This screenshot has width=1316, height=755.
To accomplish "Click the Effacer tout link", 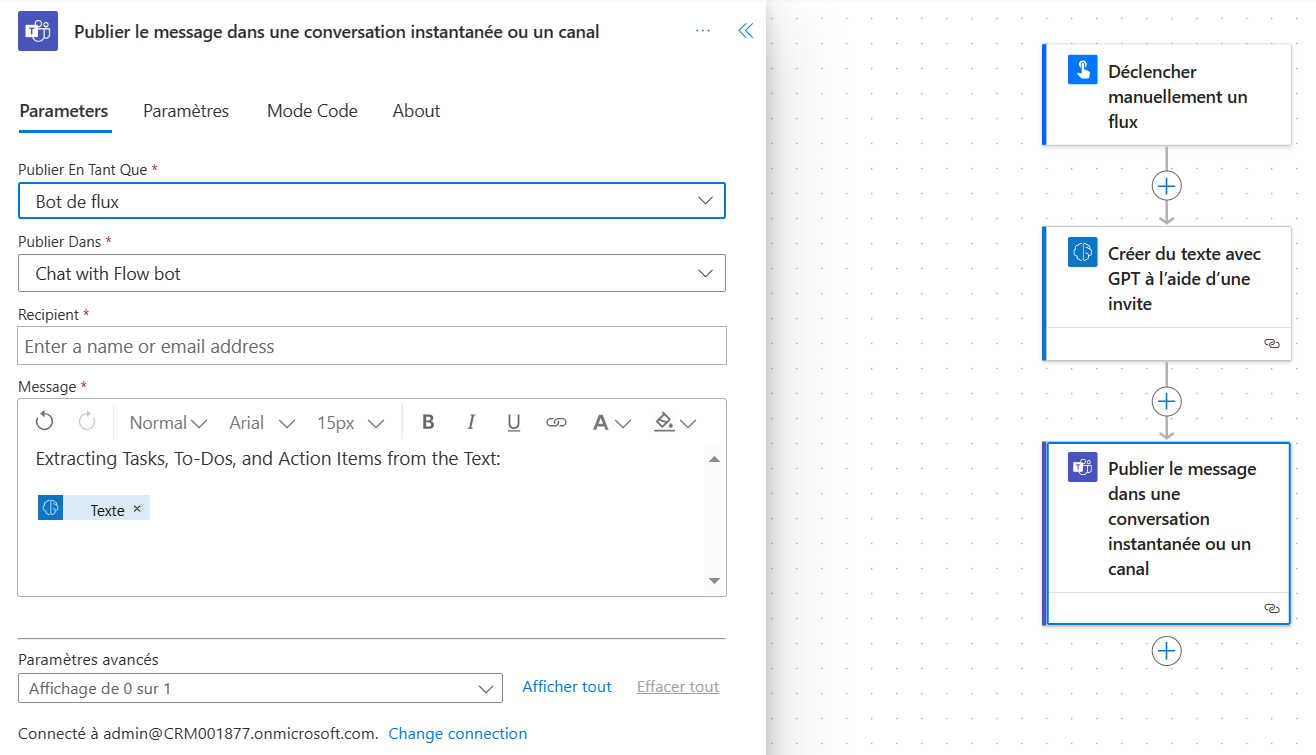I will 678,686.
